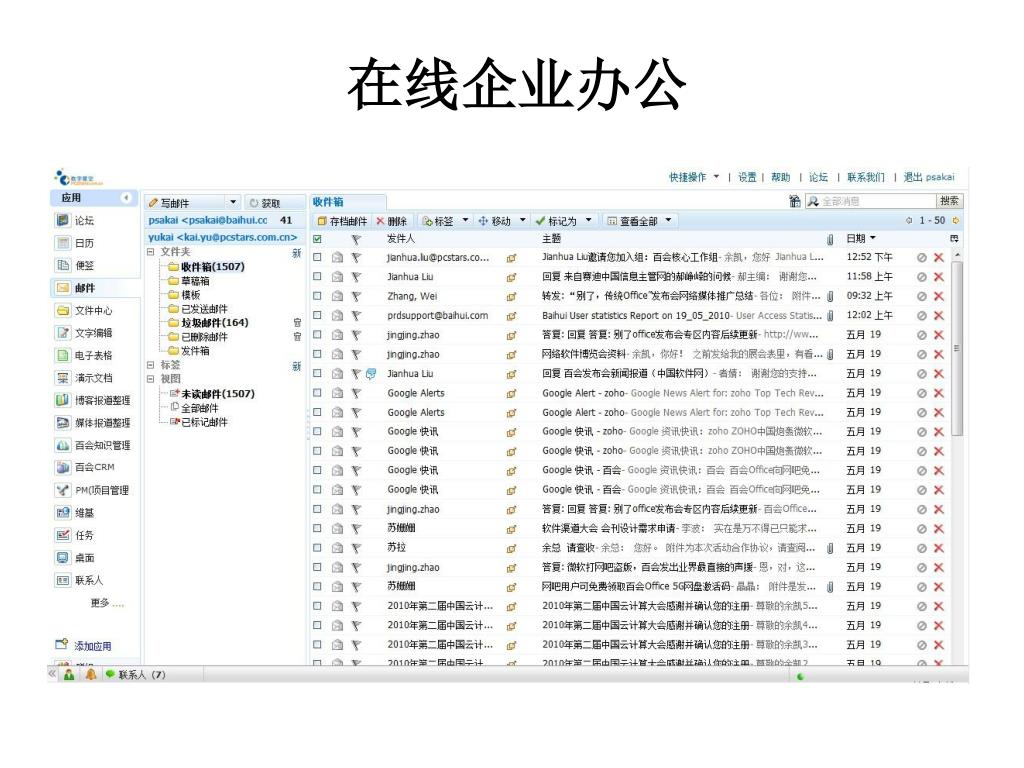Go to next page of messages
This screenshot has height=768, width=1024.
point(955,221)
